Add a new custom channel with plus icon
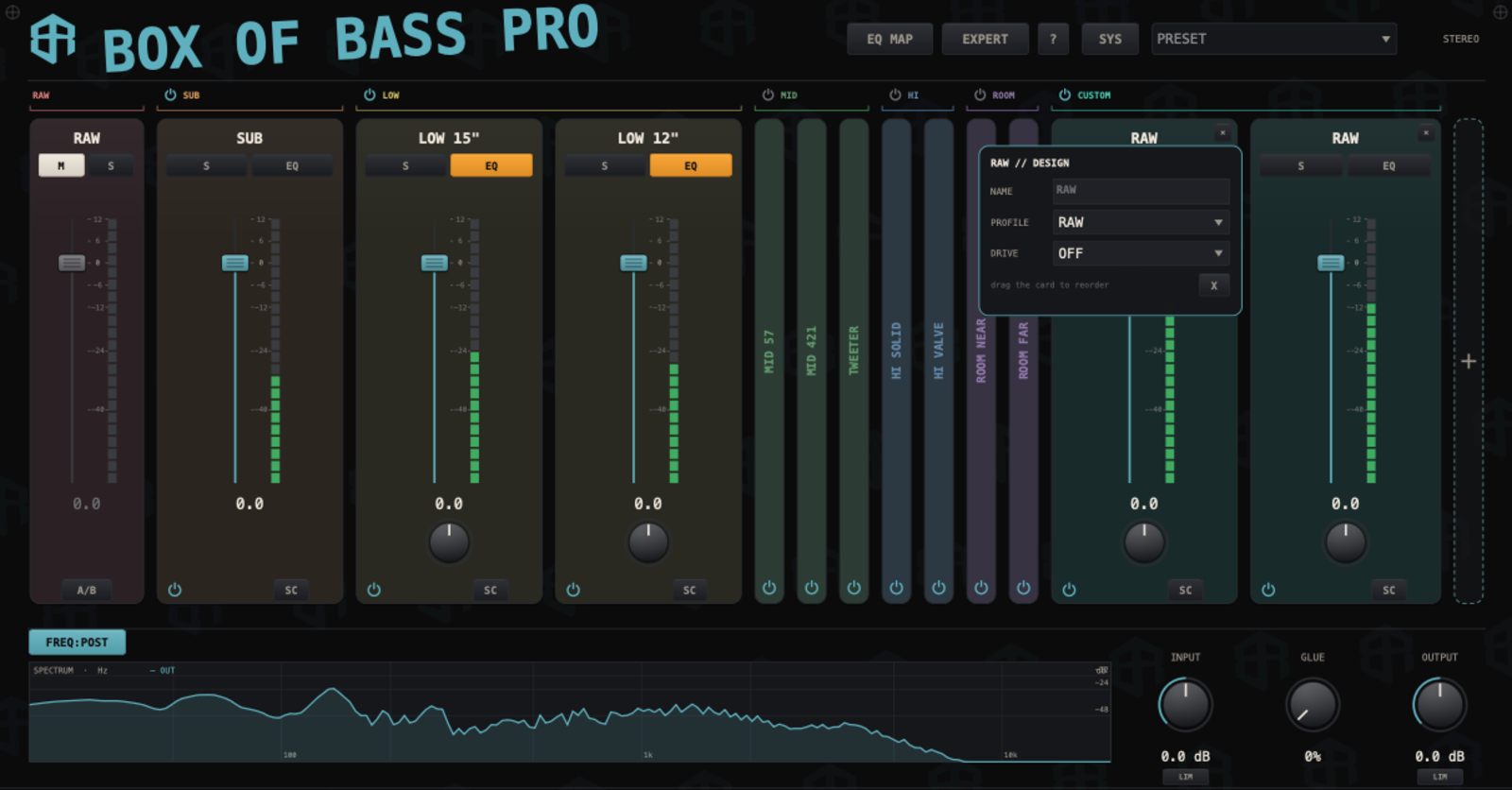Viewport: 1512px width, 790px height. tap(1469, 361)
